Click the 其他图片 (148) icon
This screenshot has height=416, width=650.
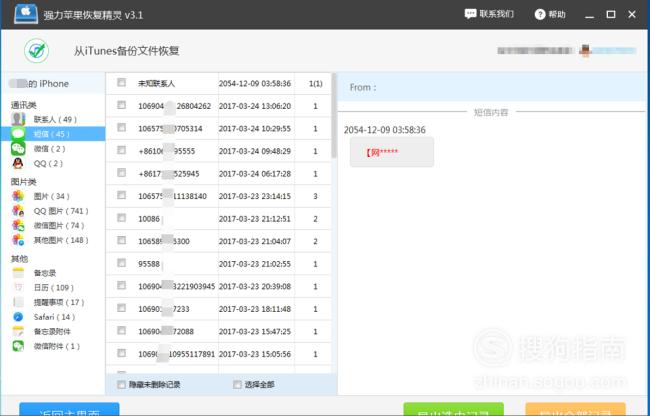pos(18,240)
